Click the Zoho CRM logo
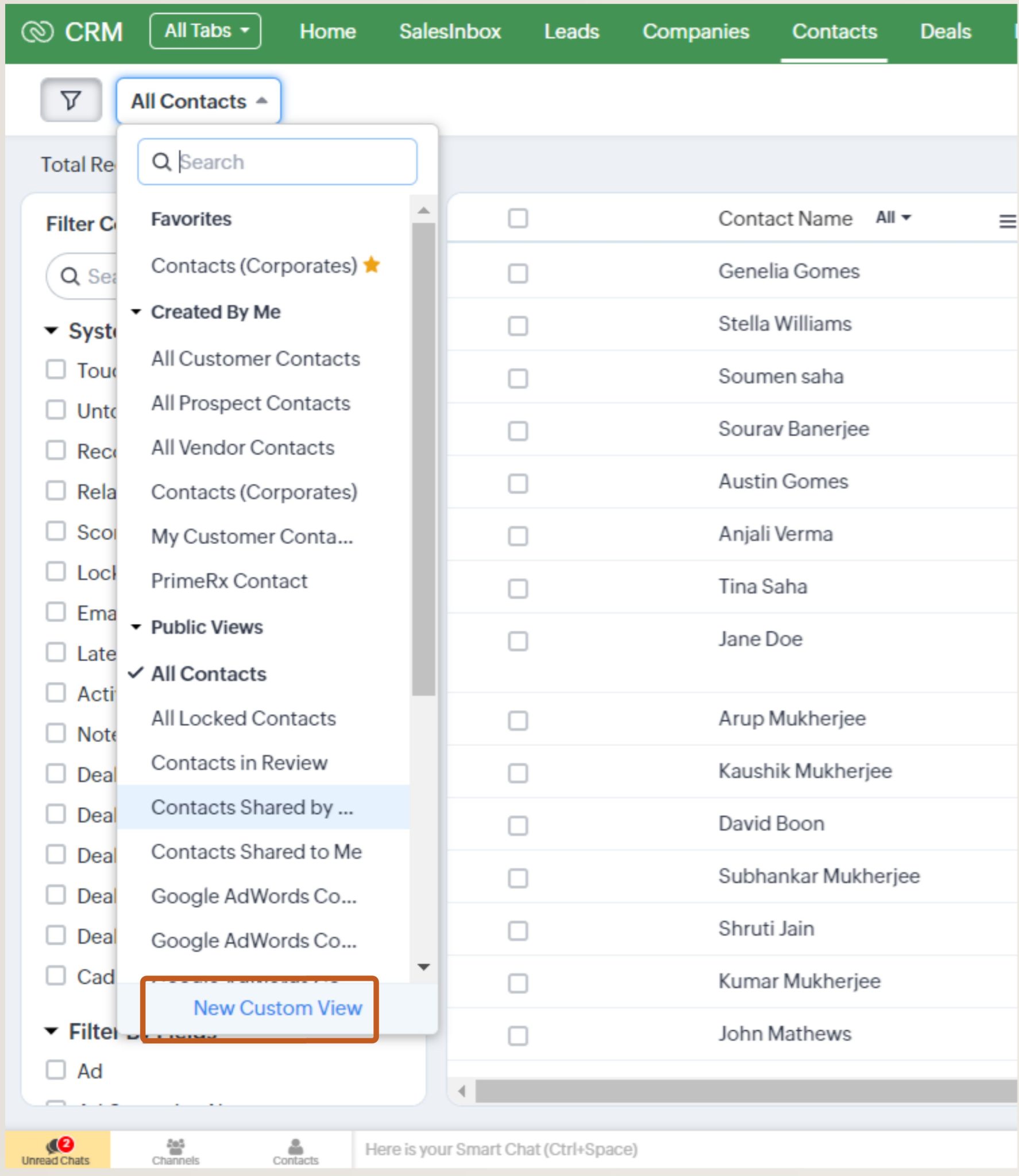This screenshot has width=1019, height=1176. tap(72, 32)
